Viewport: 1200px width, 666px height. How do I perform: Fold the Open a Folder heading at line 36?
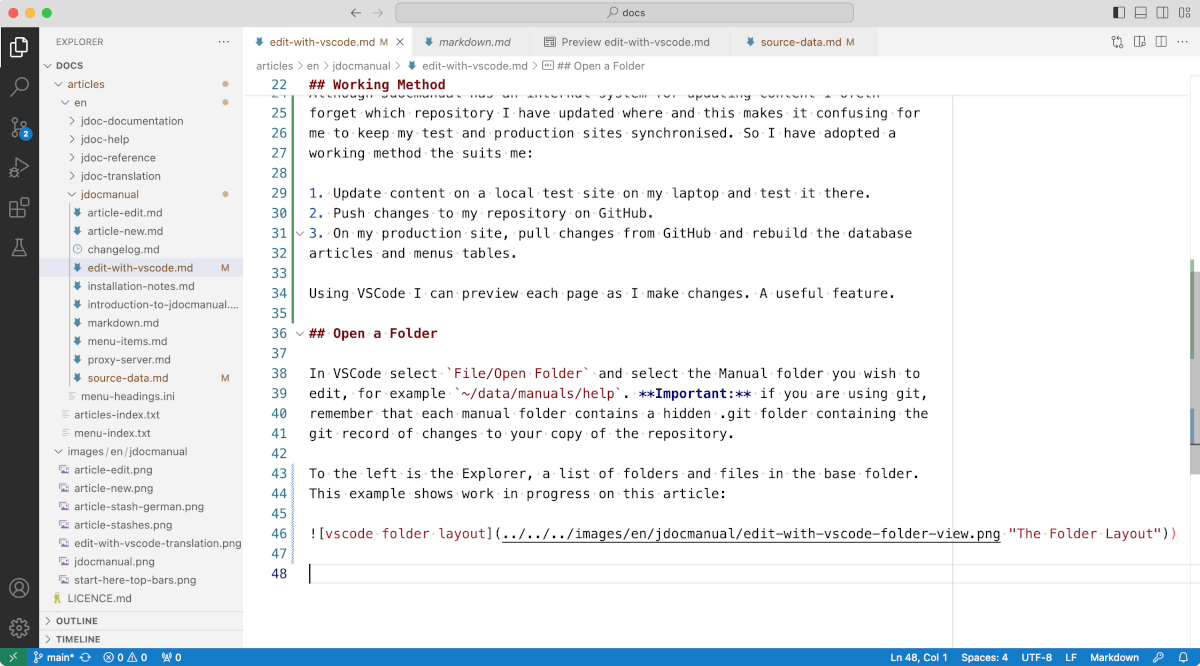click(x=299, y=333)
